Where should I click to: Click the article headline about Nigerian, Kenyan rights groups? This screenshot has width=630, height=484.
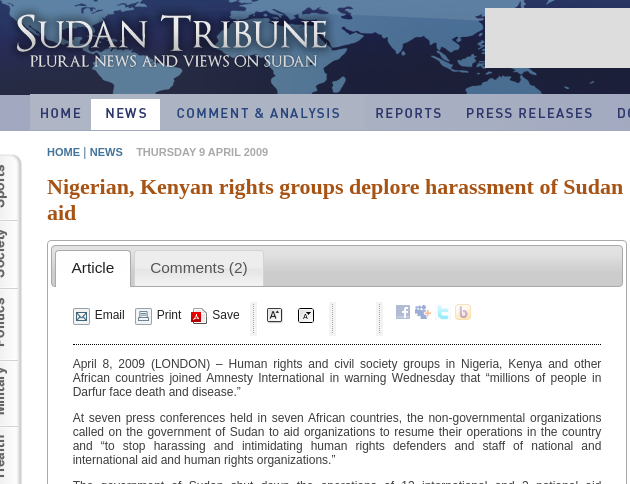pos(335,200)
